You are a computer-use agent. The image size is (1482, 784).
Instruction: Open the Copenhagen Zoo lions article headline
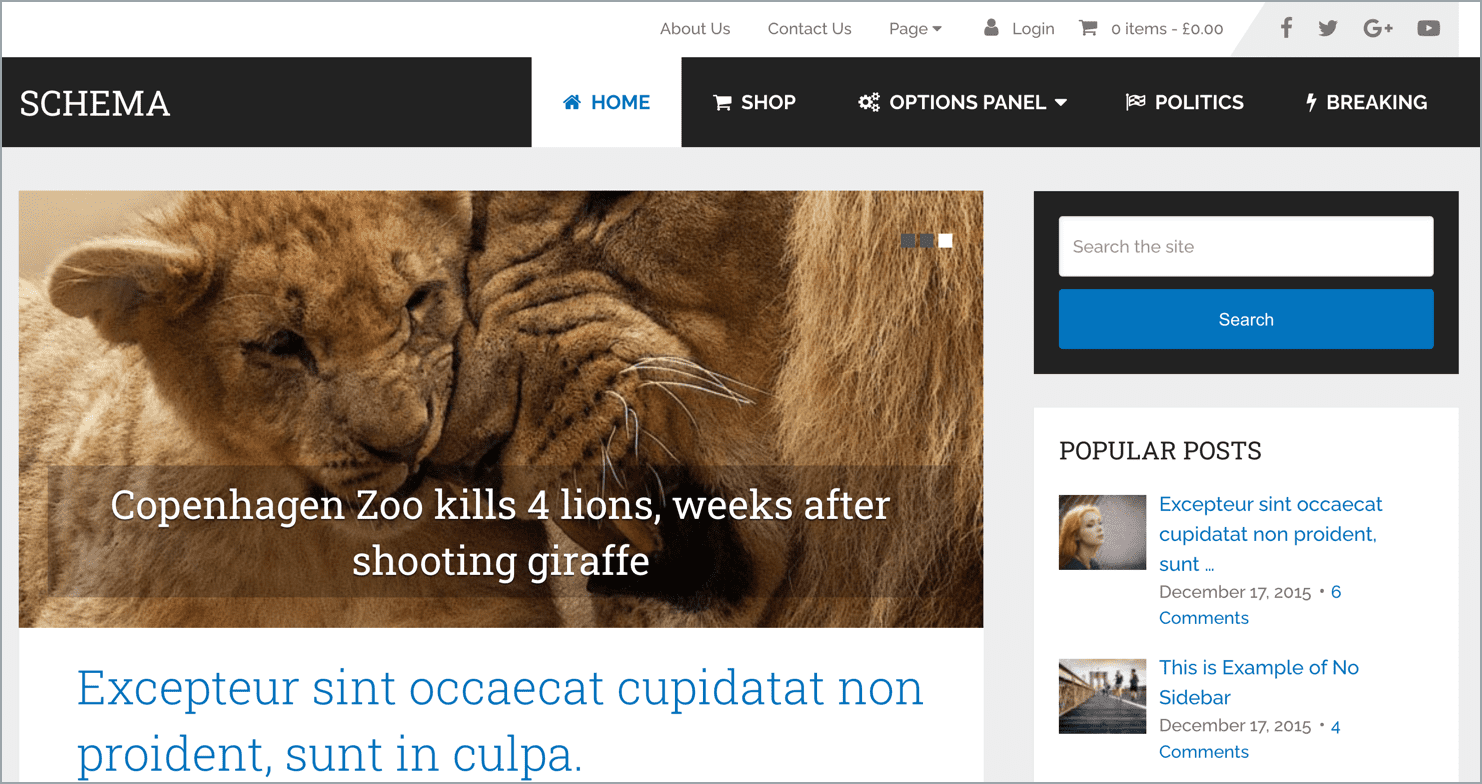(501, 531)
